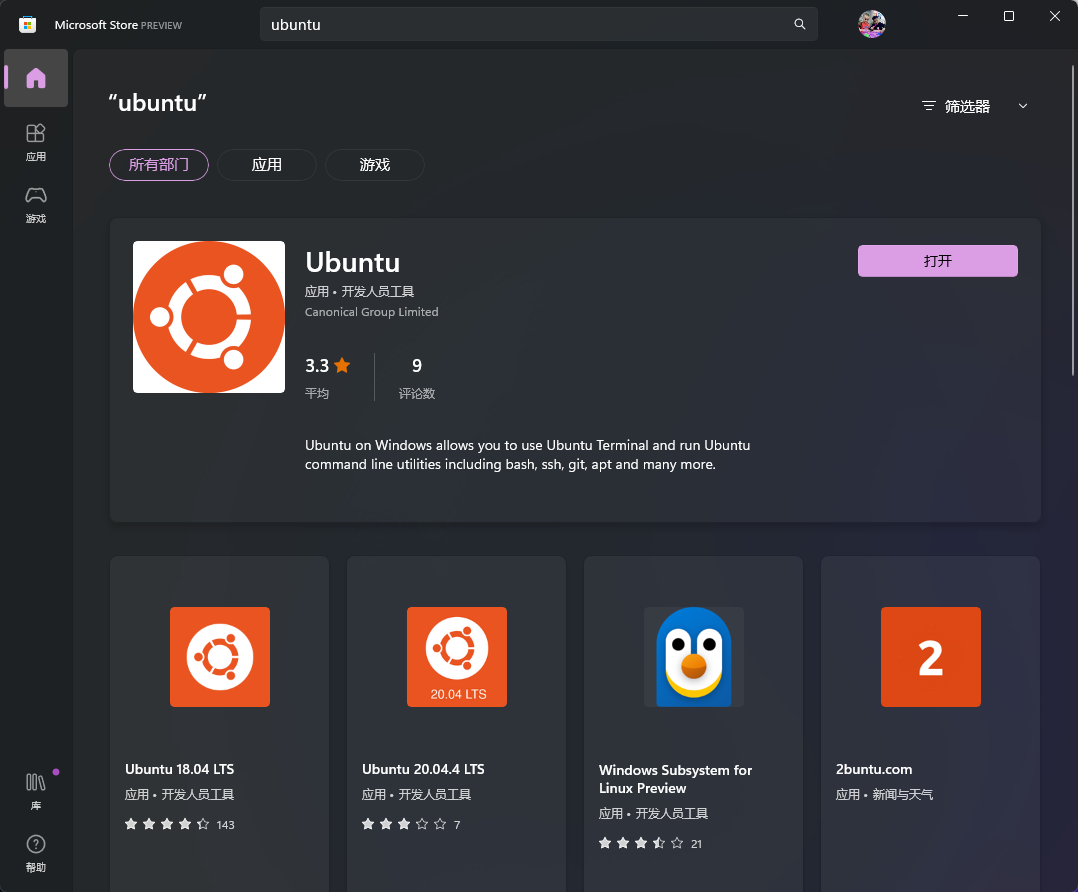Click the 筛选器 filter label
1078x892 pixels.
click(967, 106)
